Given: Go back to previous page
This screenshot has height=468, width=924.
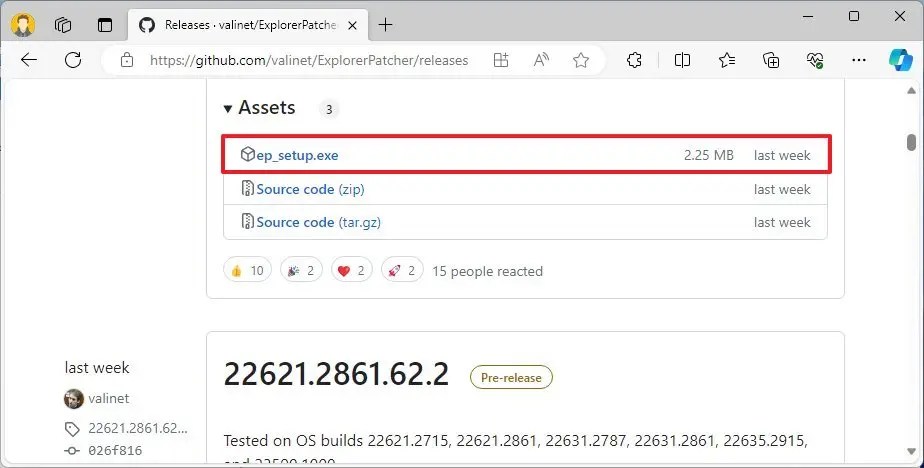Looking at the screenshot, I should [28, 60].
